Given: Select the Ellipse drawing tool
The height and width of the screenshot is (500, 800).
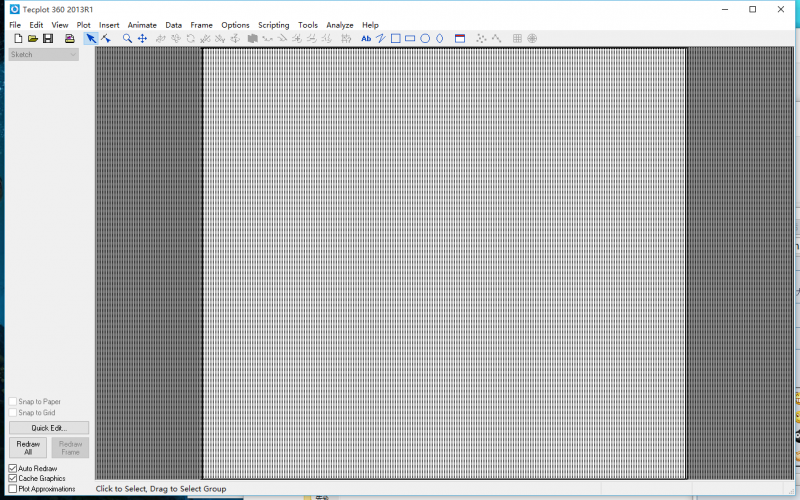Looking at the screenshot, I should pyautogui.click(x=440, y=38).
